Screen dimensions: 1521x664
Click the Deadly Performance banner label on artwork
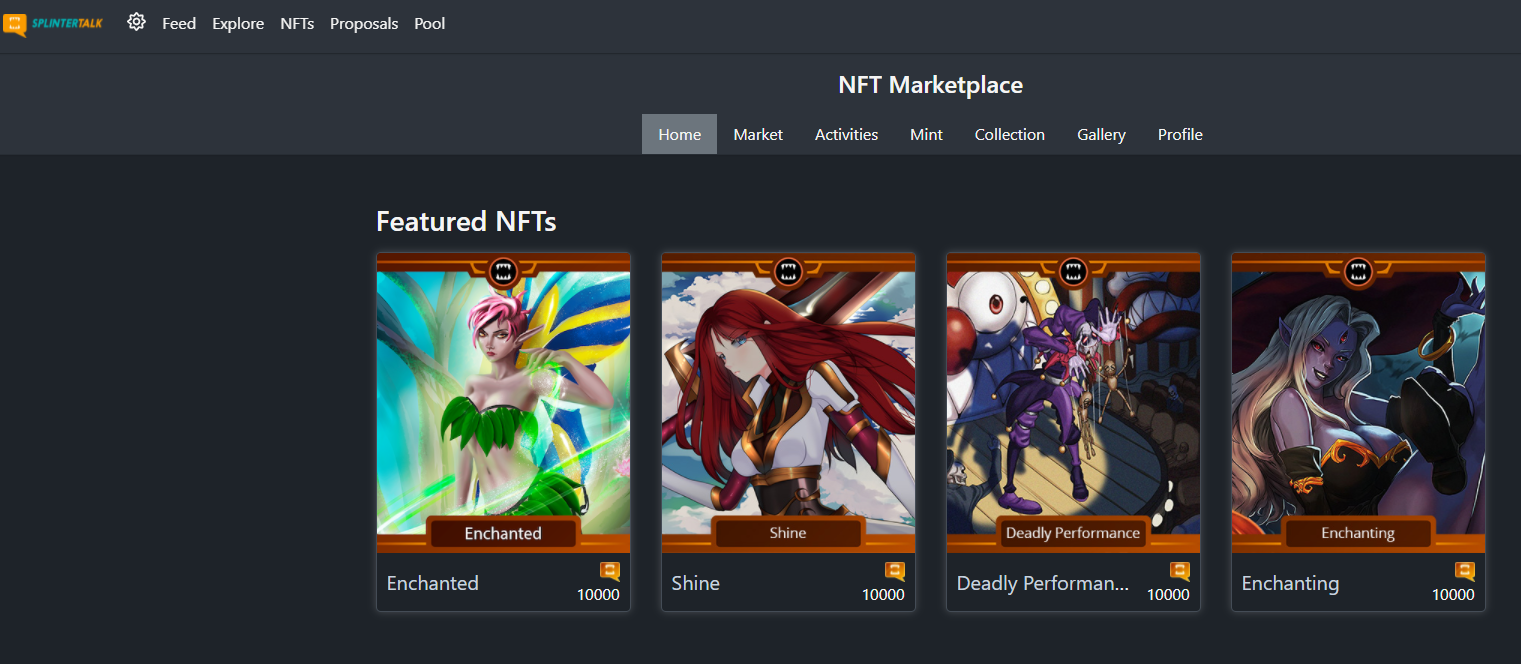point(1073,533)
